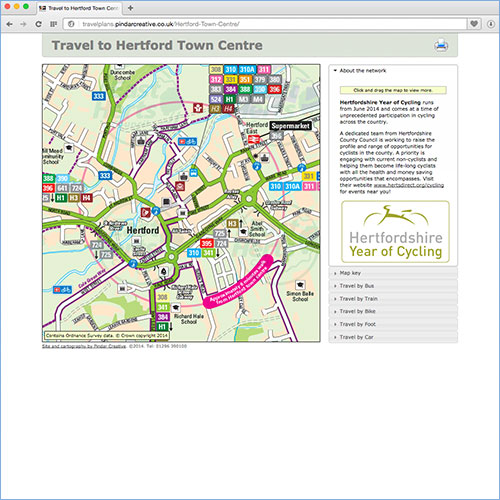View site information icon in address bar
500x500 pixels.
click(x=71, y=24)
